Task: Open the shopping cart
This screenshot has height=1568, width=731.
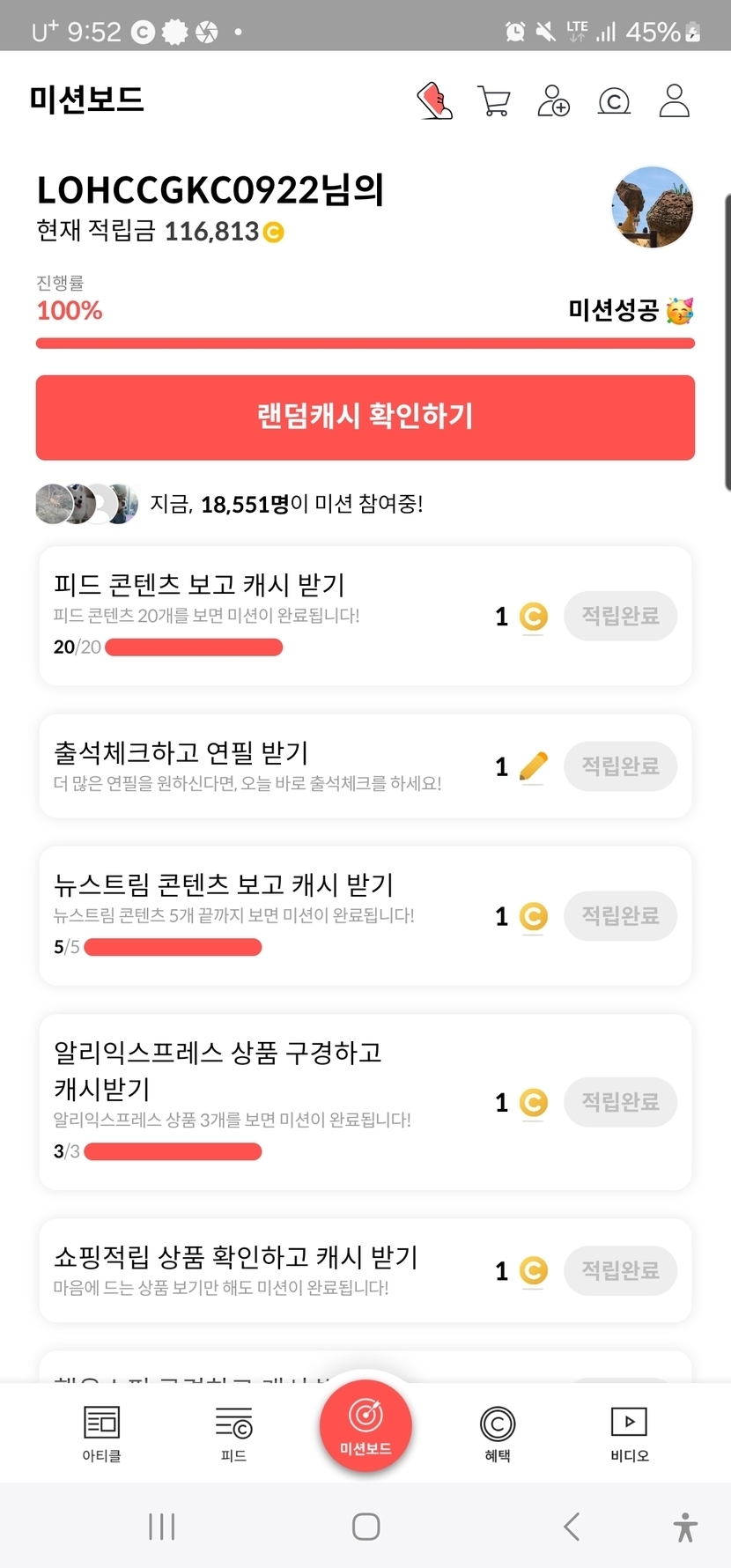Action: click(493, 101)
